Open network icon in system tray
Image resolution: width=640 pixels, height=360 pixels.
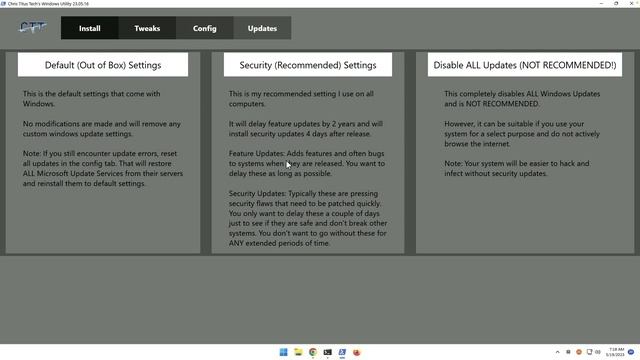589,352
